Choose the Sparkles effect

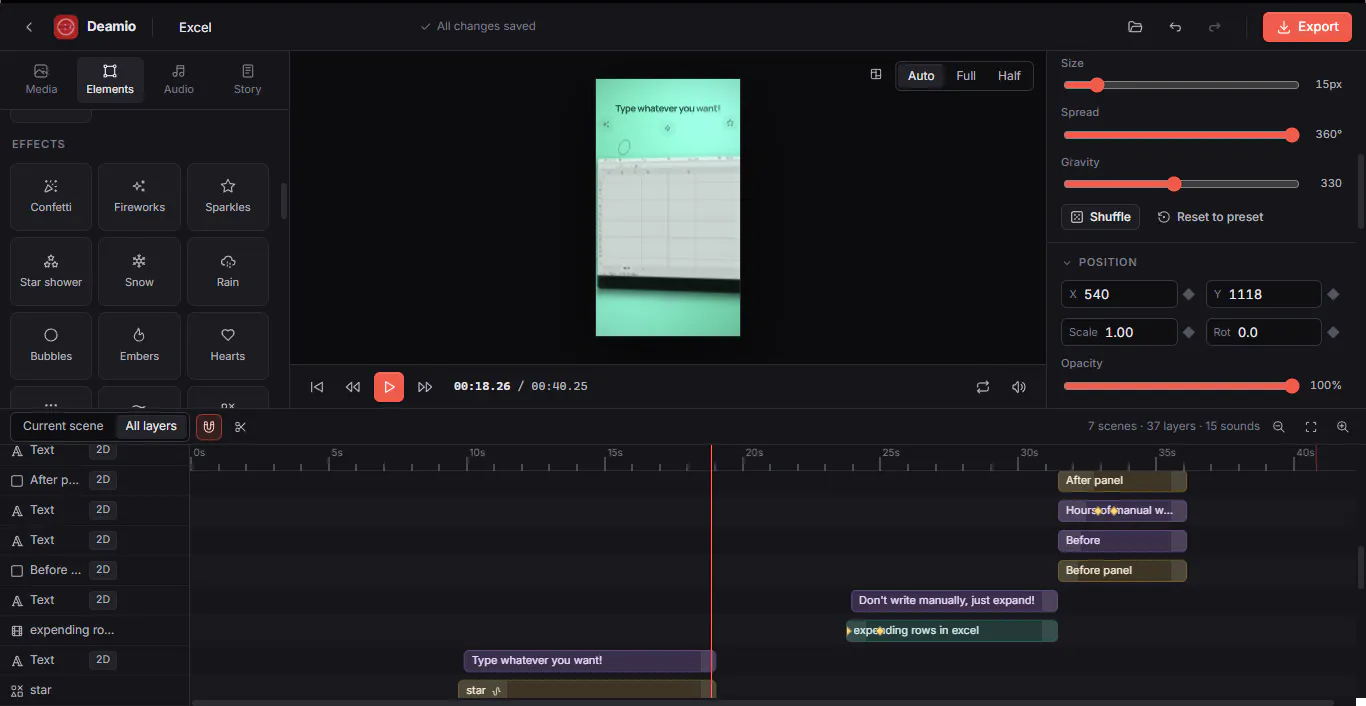point(228,196)
